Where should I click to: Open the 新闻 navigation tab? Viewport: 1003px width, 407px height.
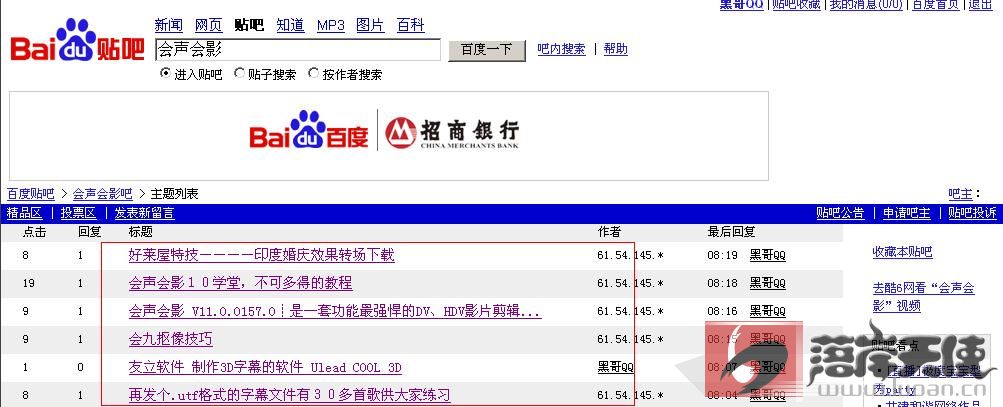click(x=169, y=26)
